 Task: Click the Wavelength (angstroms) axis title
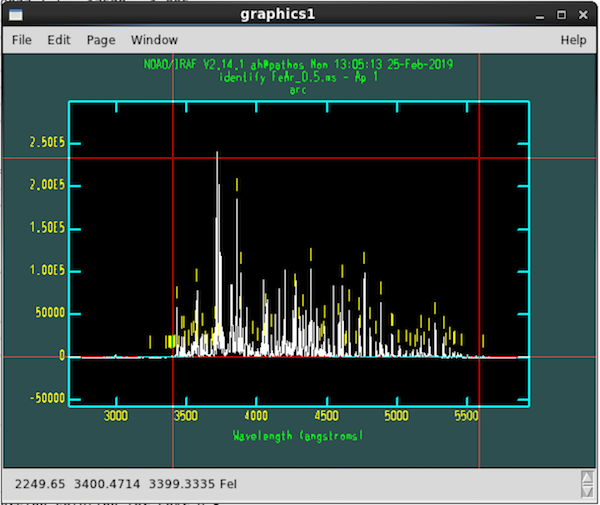[298, 436]
